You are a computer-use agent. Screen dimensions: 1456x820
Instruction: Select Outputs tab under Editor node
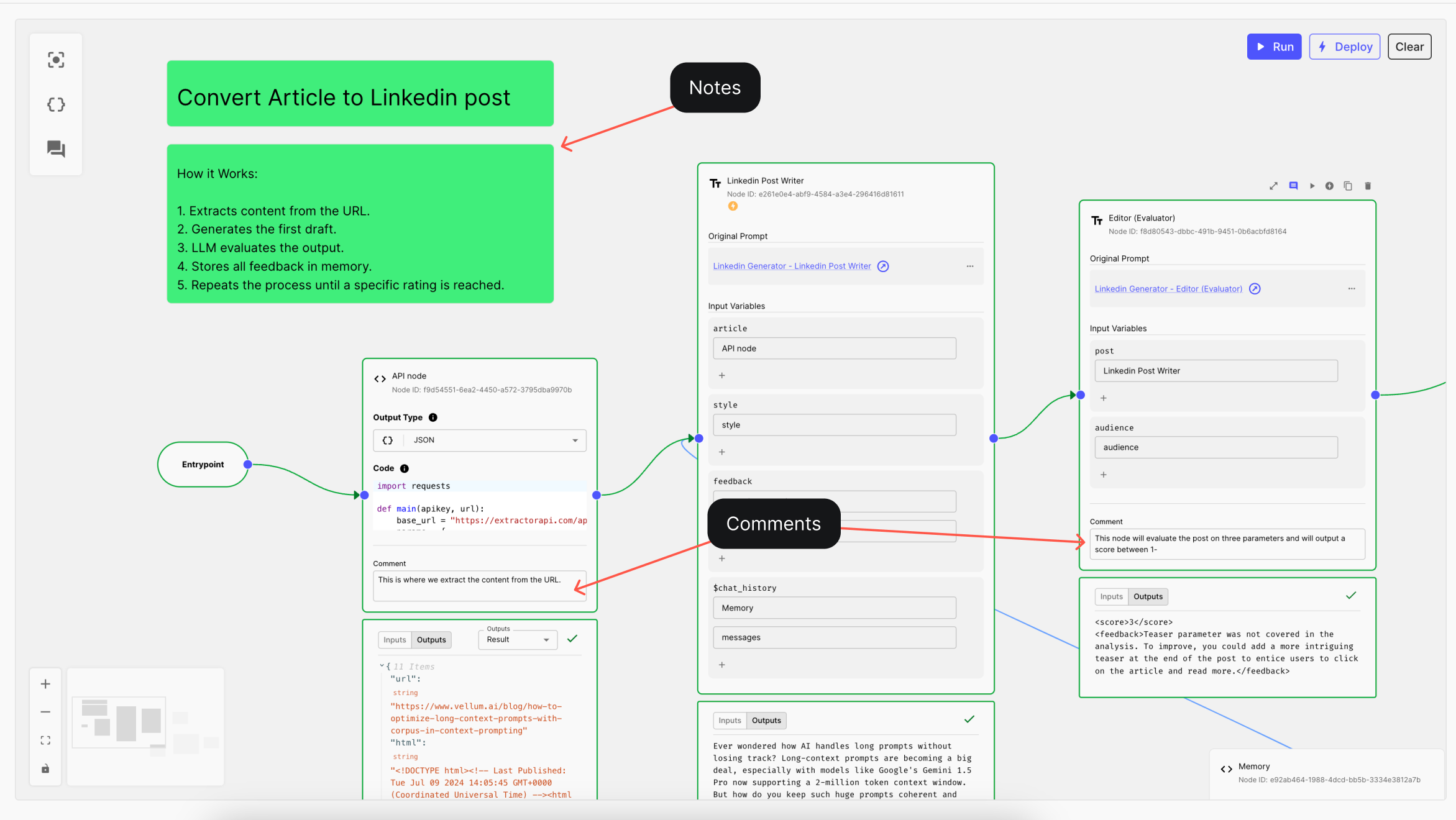coord(1147,596)
